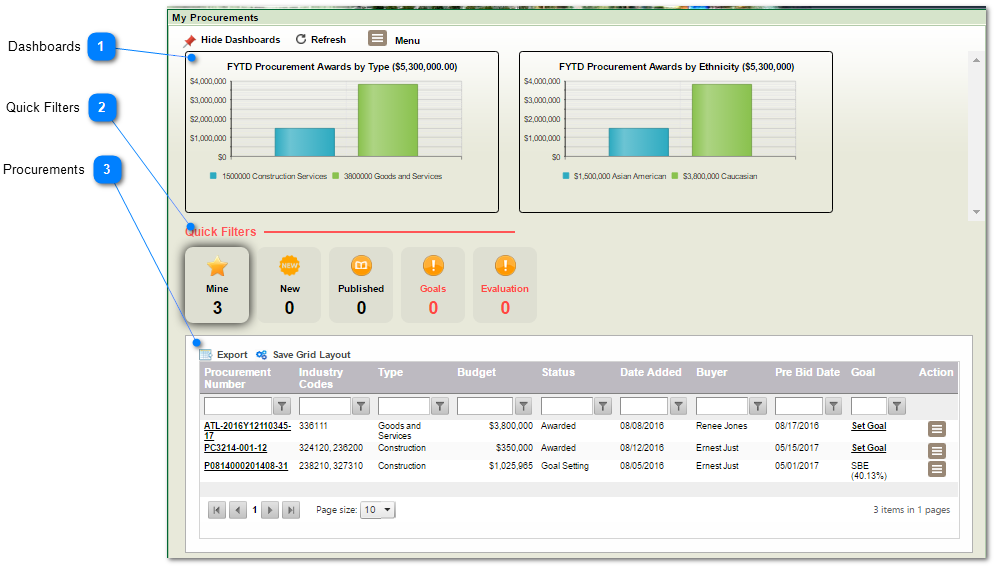Sort by Date Added column header
This screenshot has width=996, height=568.
coord(650,372)
